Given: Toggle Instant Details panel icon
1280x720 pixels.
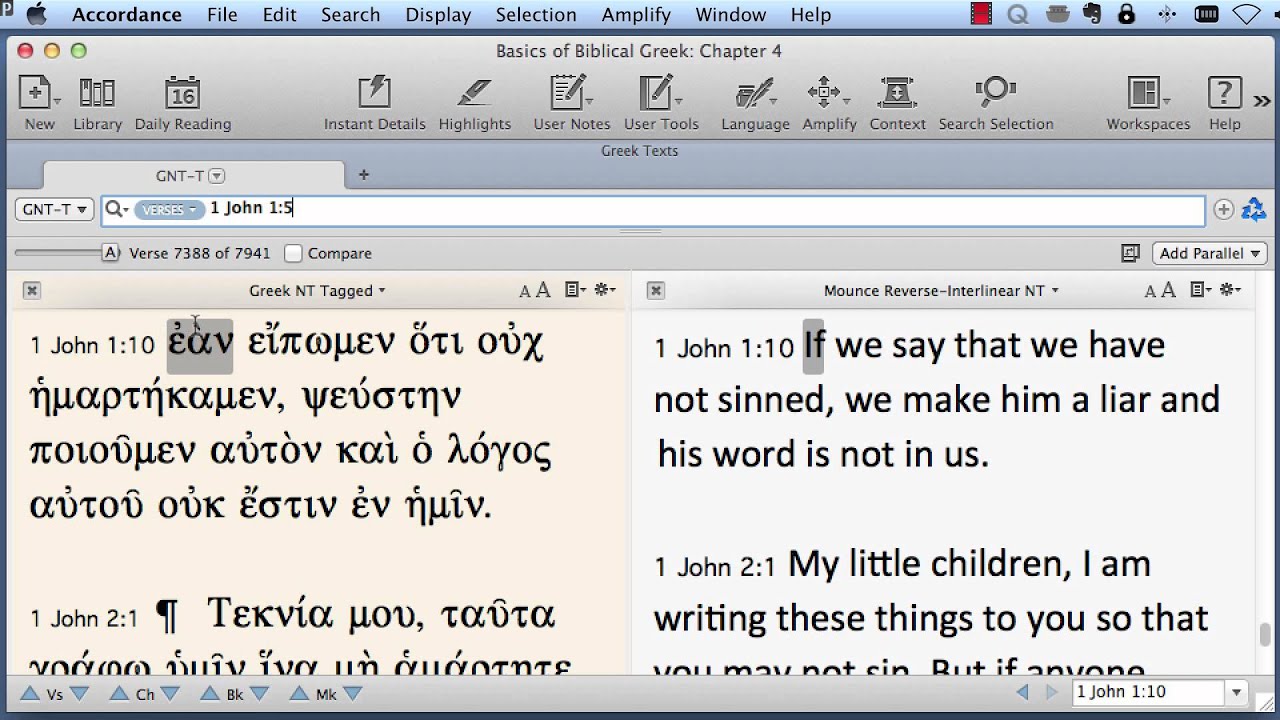Looking at the screenshot, I should 374,93.
